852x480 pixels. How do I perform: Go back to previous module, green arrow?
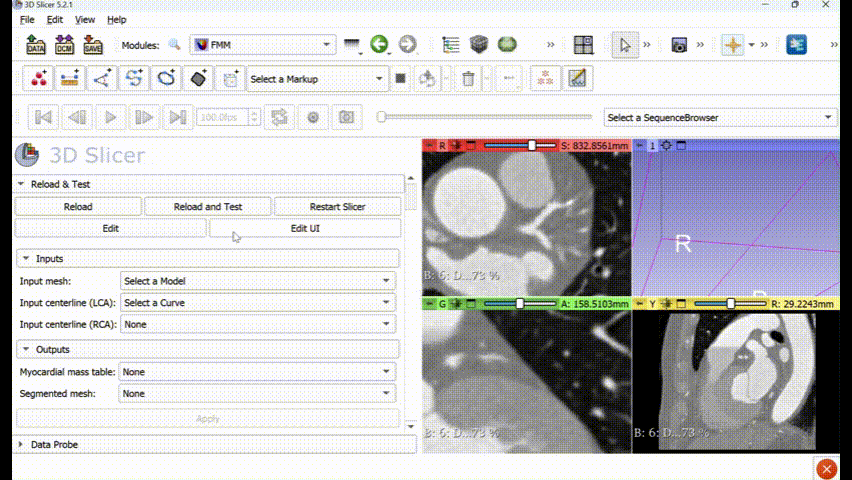pos(379,44)
